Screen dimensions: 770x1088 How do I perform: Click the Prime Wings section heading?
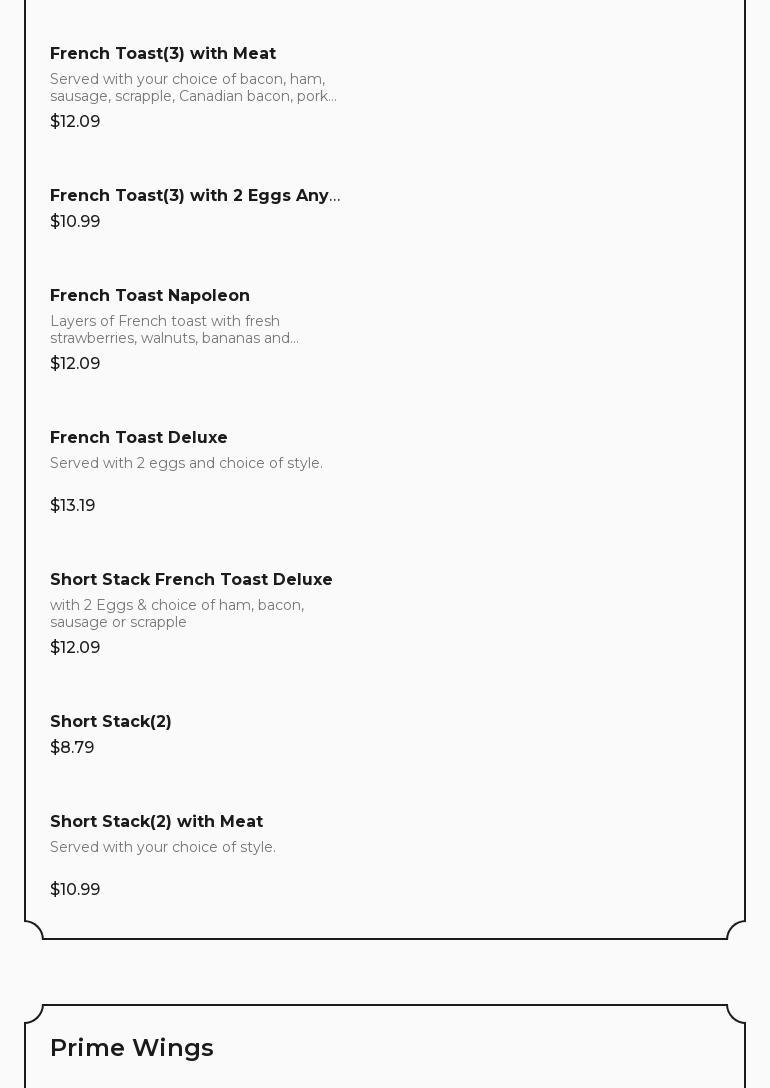[x=132, y=1048]
